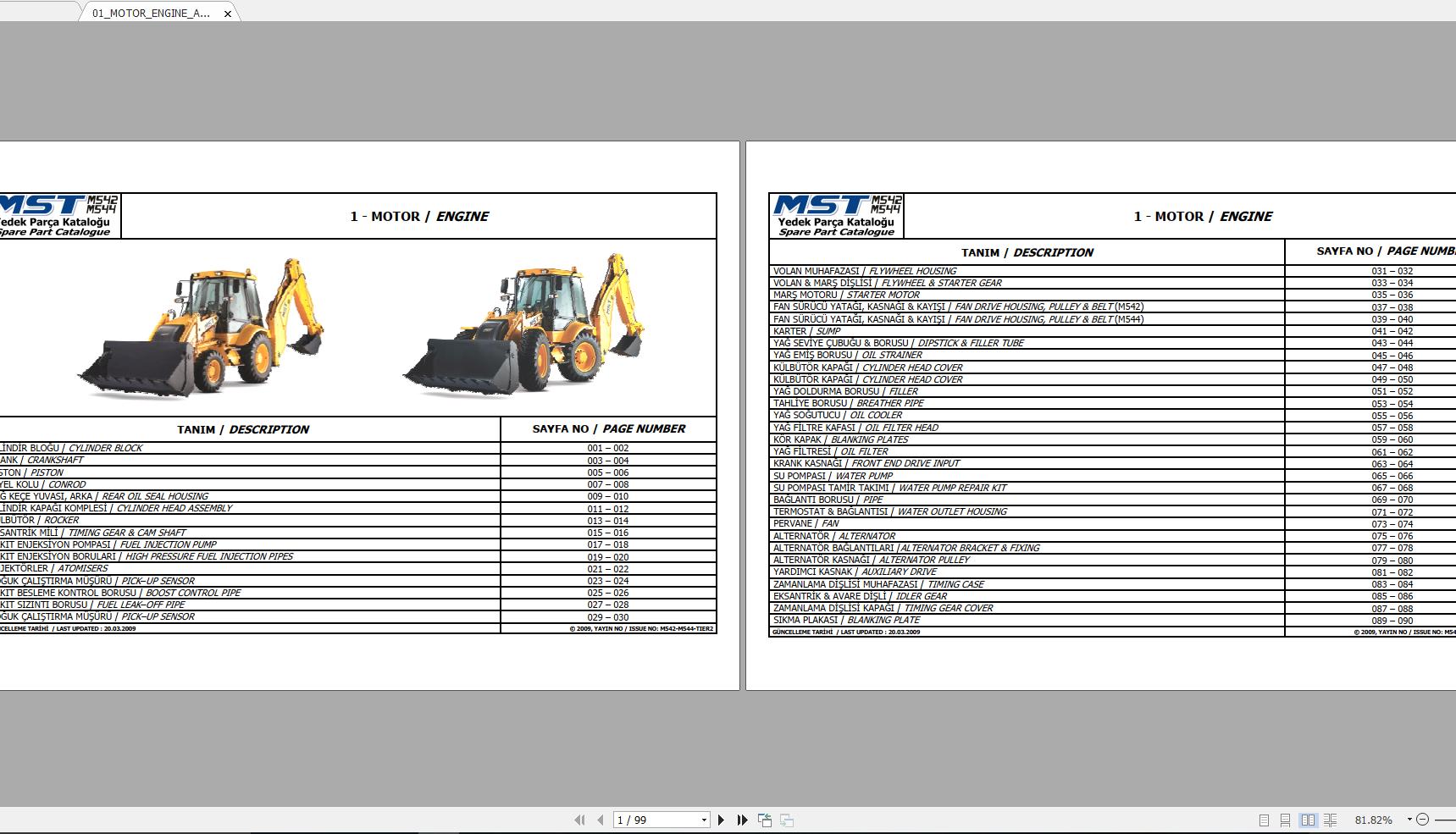Open the zoom percentage dropdown
This screenshot has width=1456, height=834.
pyautogui.click(x=1410, y=820)
